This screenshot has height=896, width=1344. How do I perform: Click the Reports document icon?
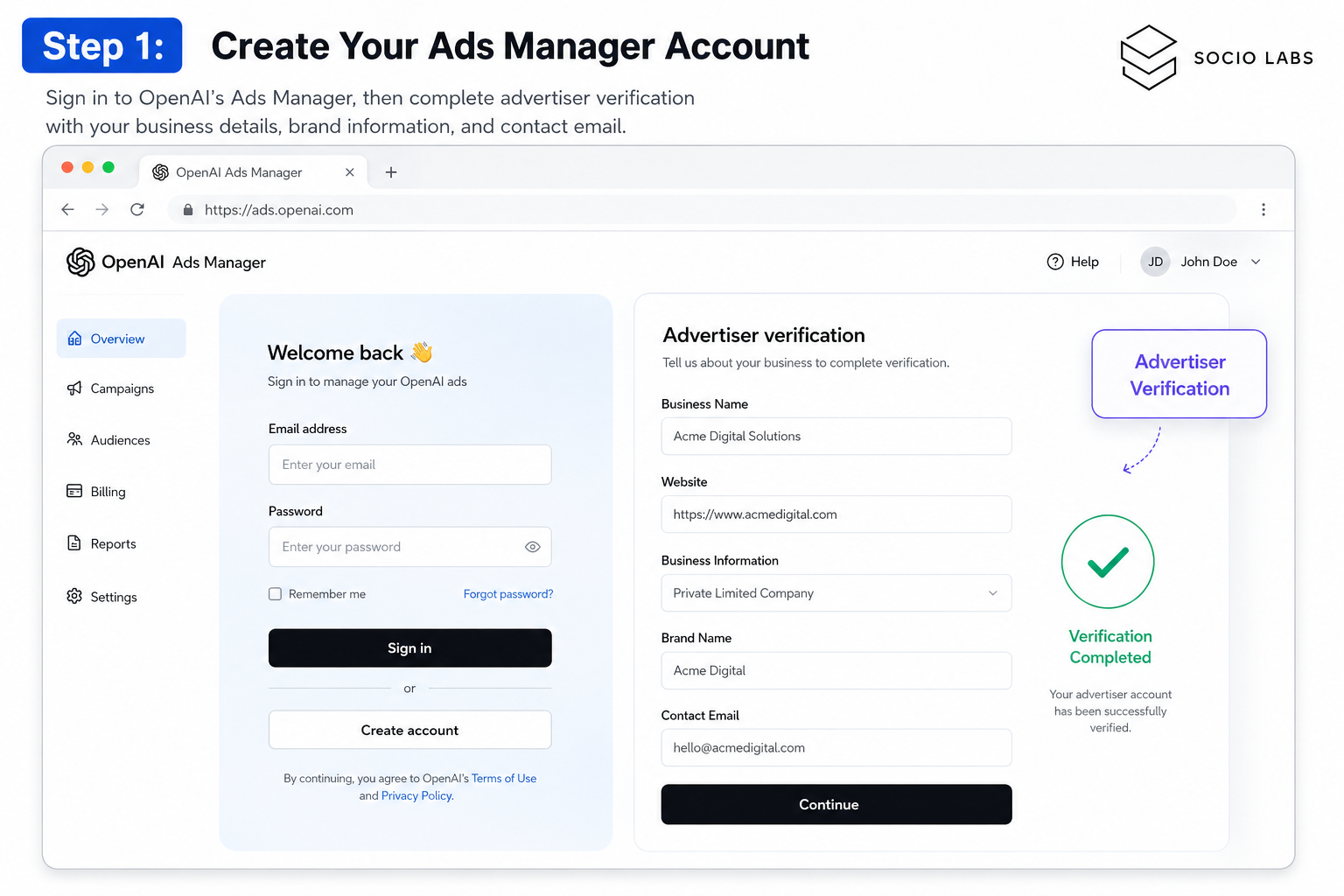click(75, 543)
